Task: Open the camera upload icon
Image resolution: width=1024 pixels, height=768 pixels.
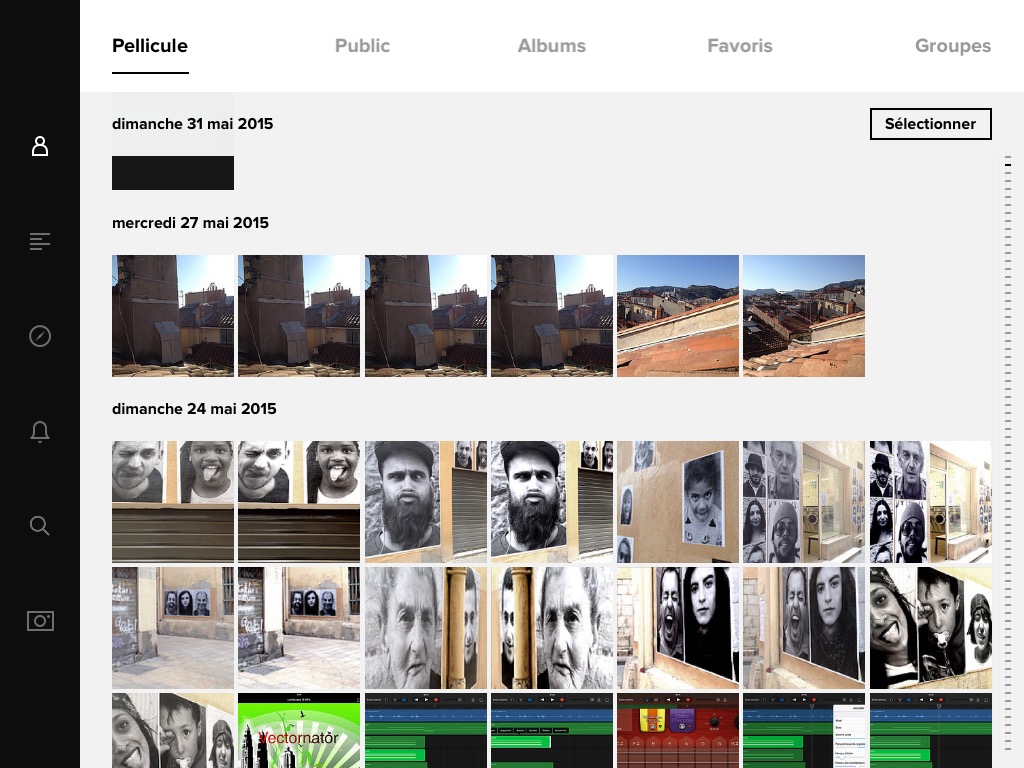Action: (40, 620)
